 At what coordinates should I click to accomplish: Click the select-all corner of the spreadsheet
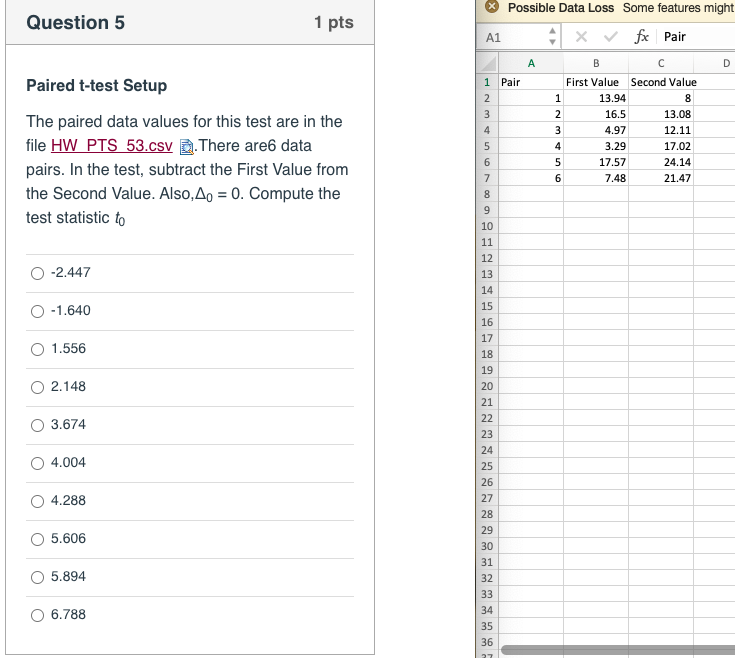pos(488,63)
